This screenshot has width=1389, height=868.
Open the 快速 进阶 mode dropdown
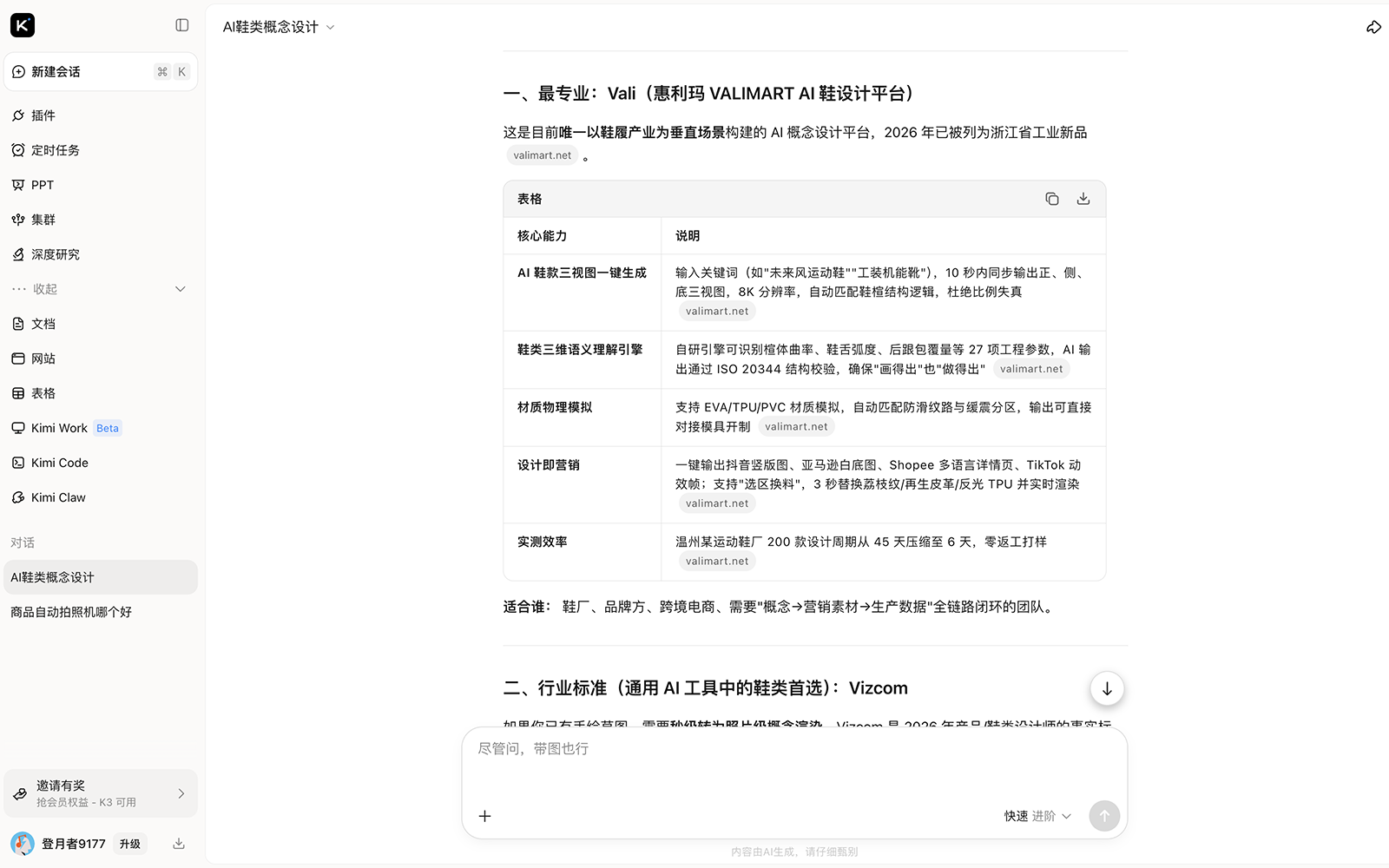[x=1037, y=816]
